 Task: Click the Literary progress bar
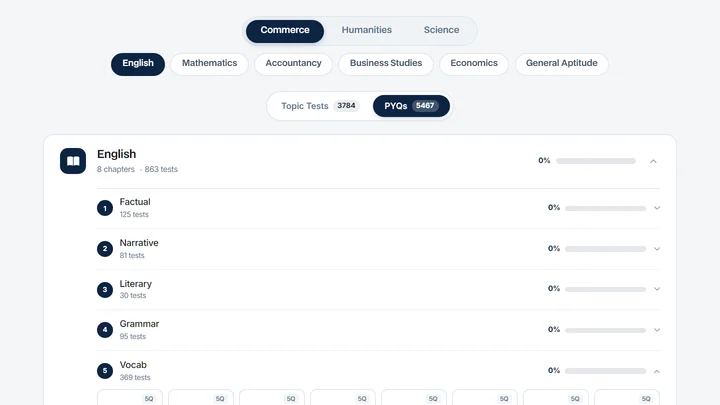point(605,289)
